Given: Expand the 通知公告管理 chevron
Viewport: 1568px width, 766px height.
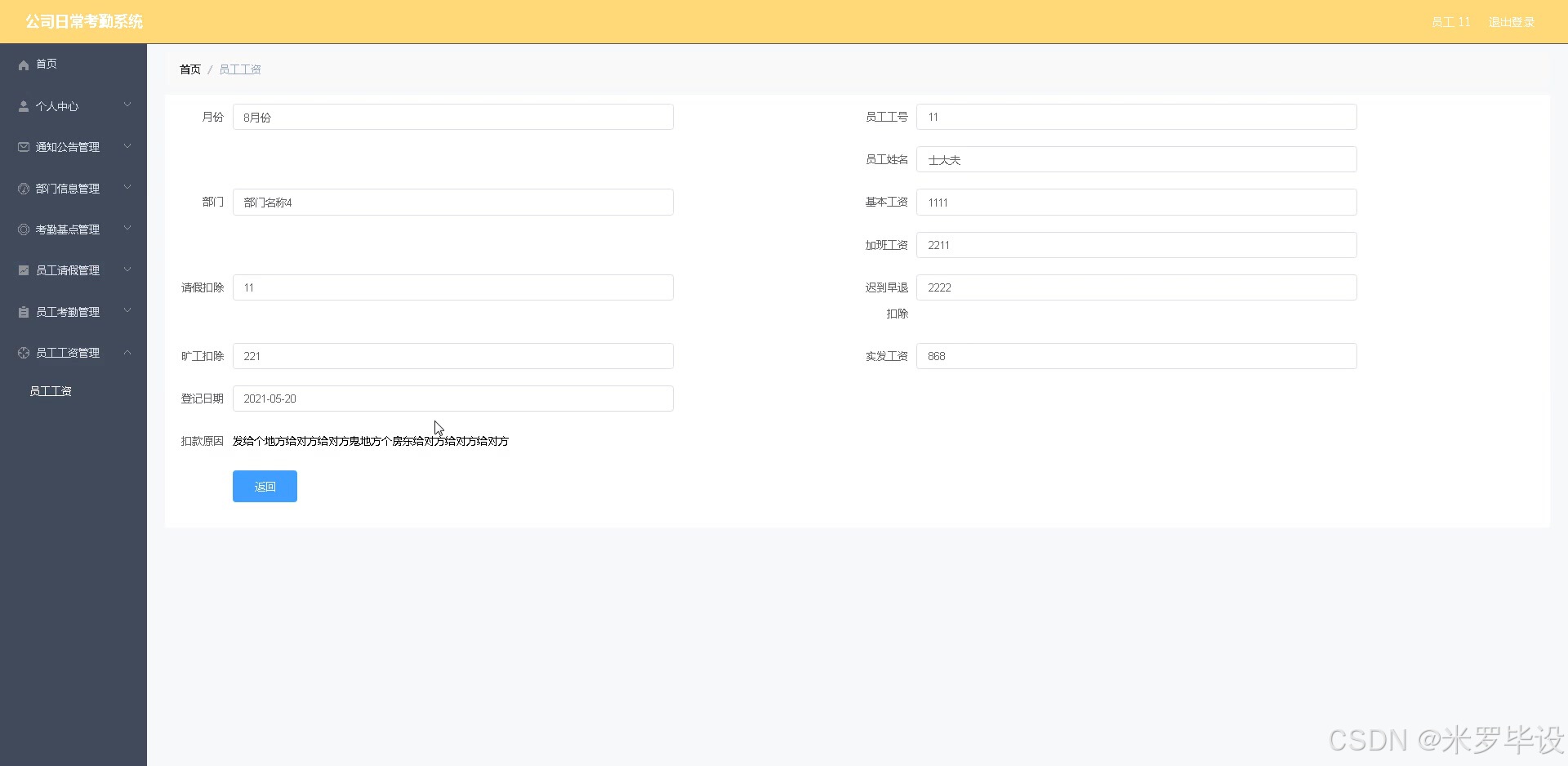Looking at the screenshot, I should click(127, 146).
